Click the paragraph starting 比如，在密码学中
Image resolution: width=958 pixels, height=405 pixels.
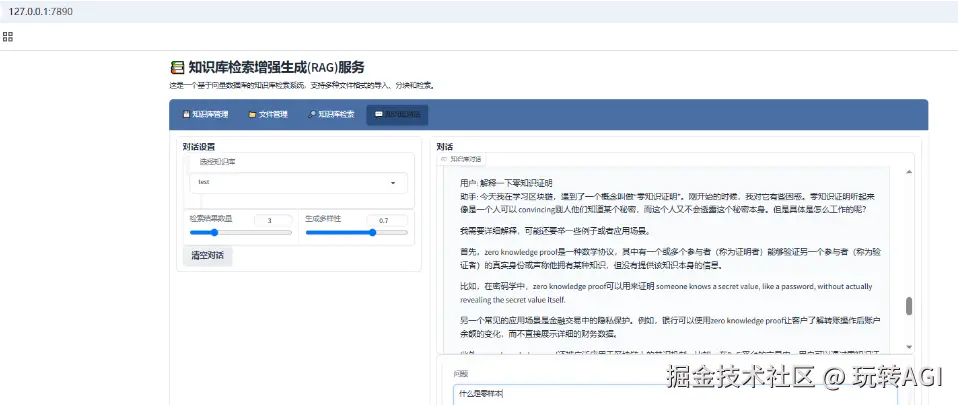coord(666,293)
